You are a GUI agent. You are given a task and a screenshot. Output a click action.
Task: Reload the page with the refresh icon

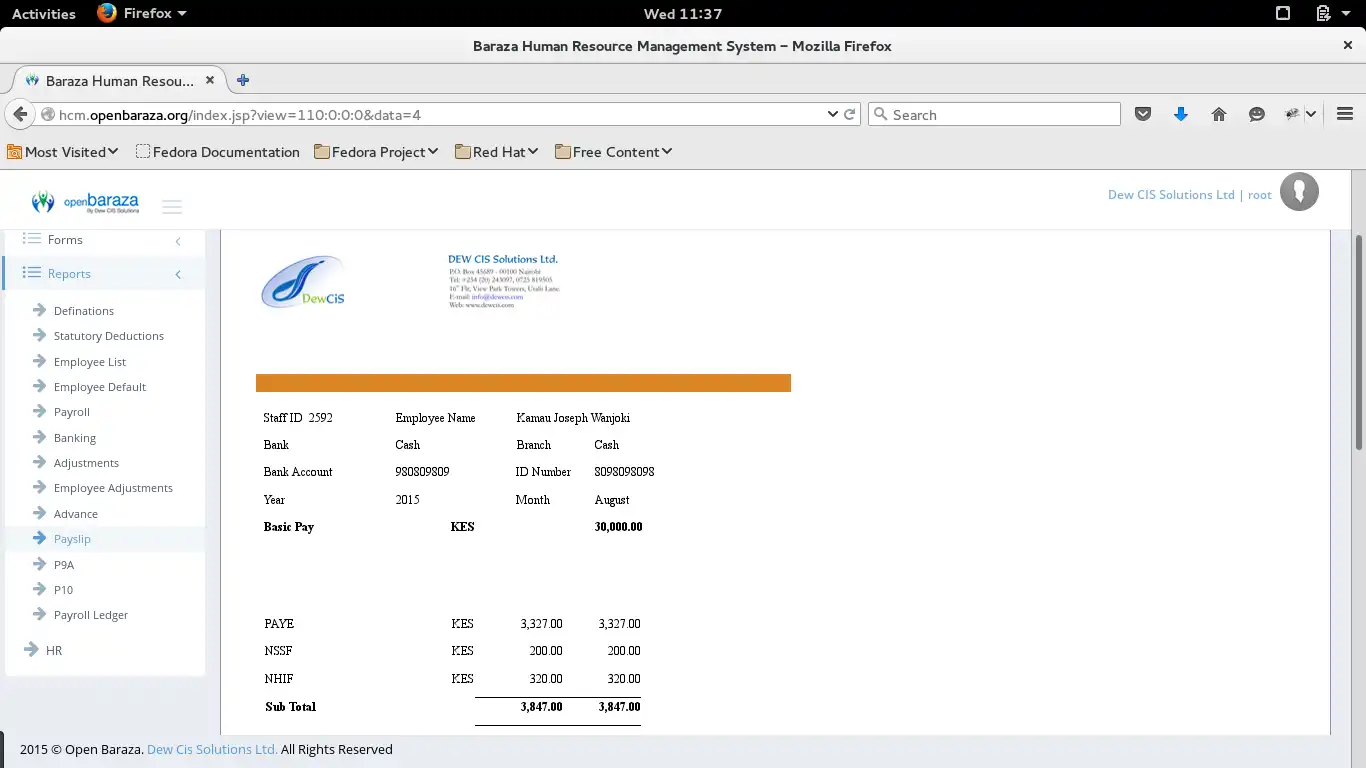click(849, 114)
